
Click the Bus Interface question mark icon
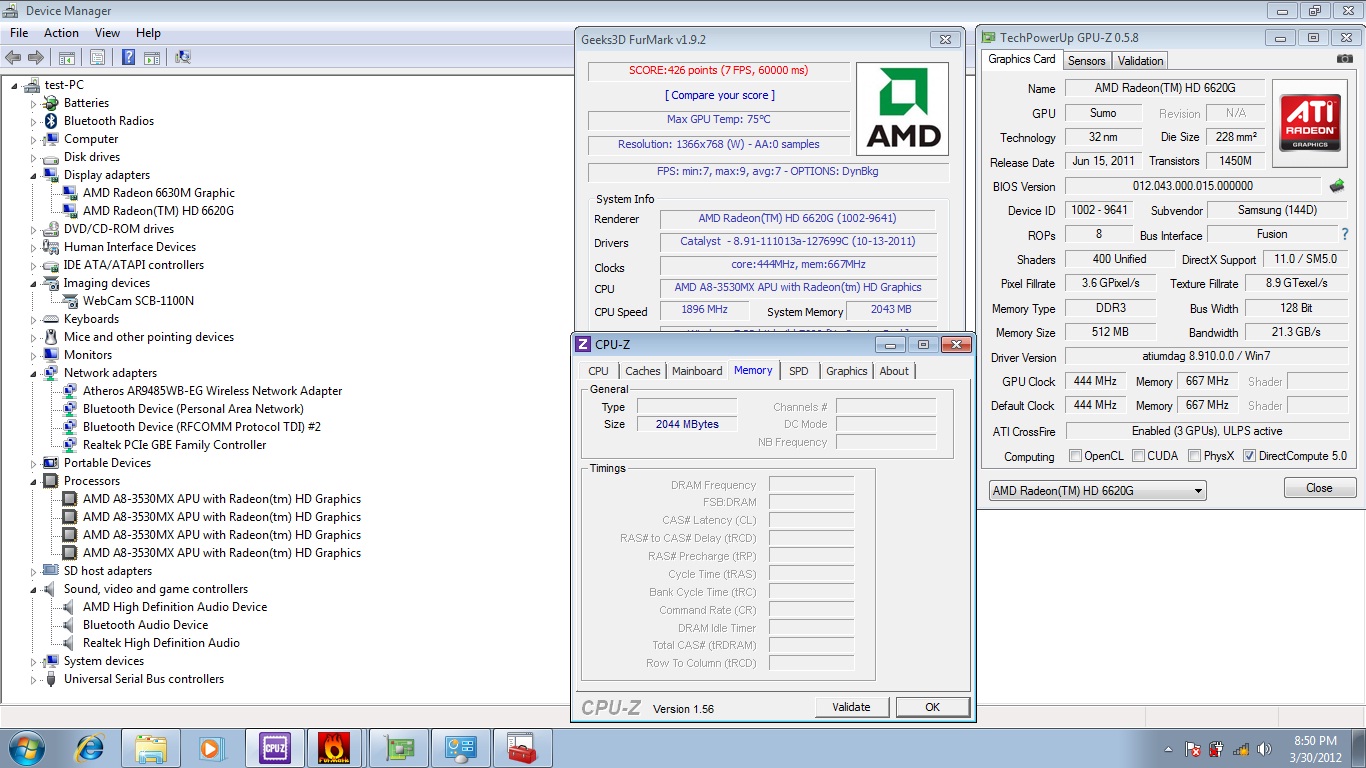click(x=1345, y=234)
